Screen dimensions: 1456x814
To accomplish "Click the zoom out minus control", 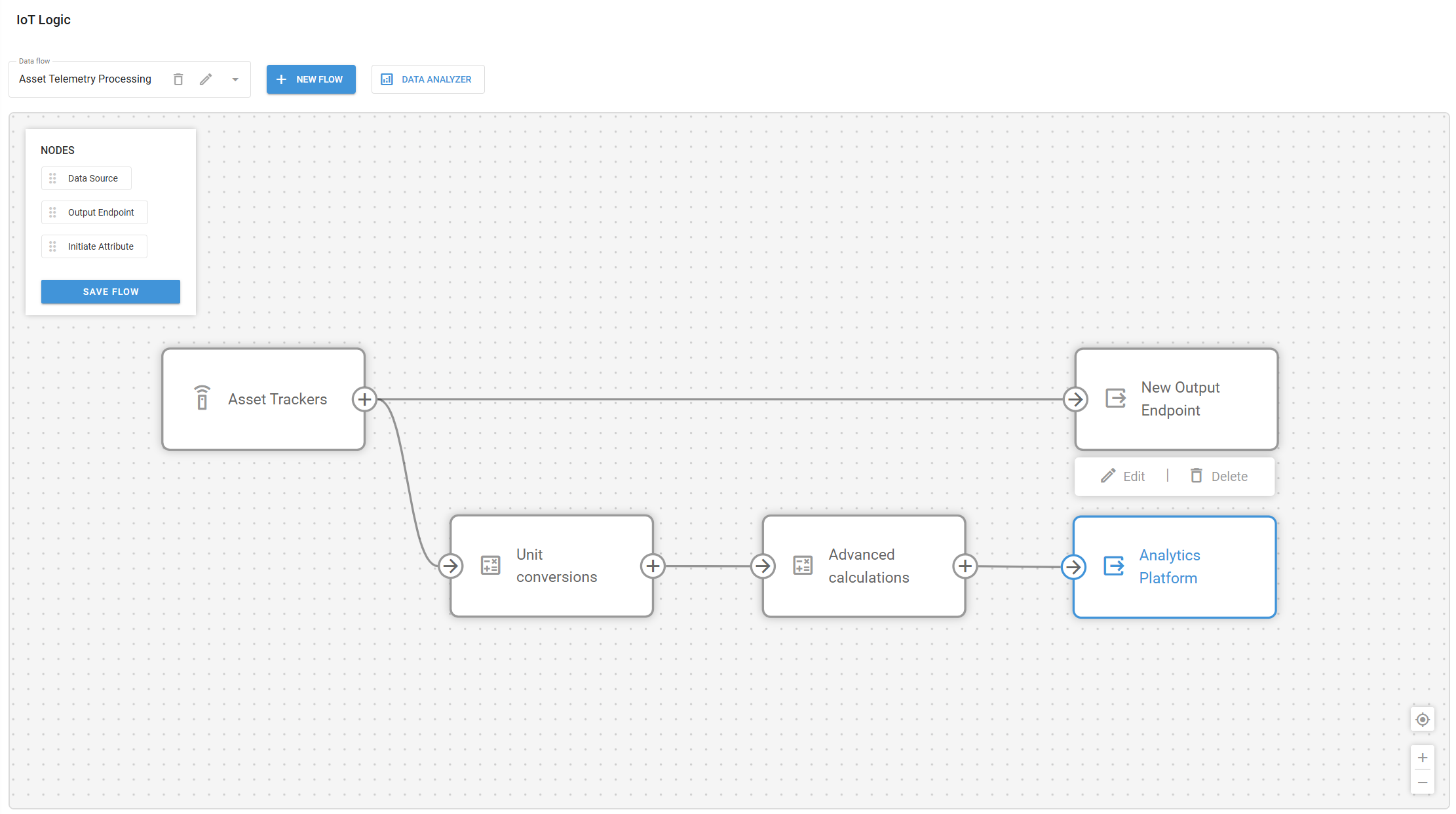I will pyautogui.click(x=1423, y=782).
